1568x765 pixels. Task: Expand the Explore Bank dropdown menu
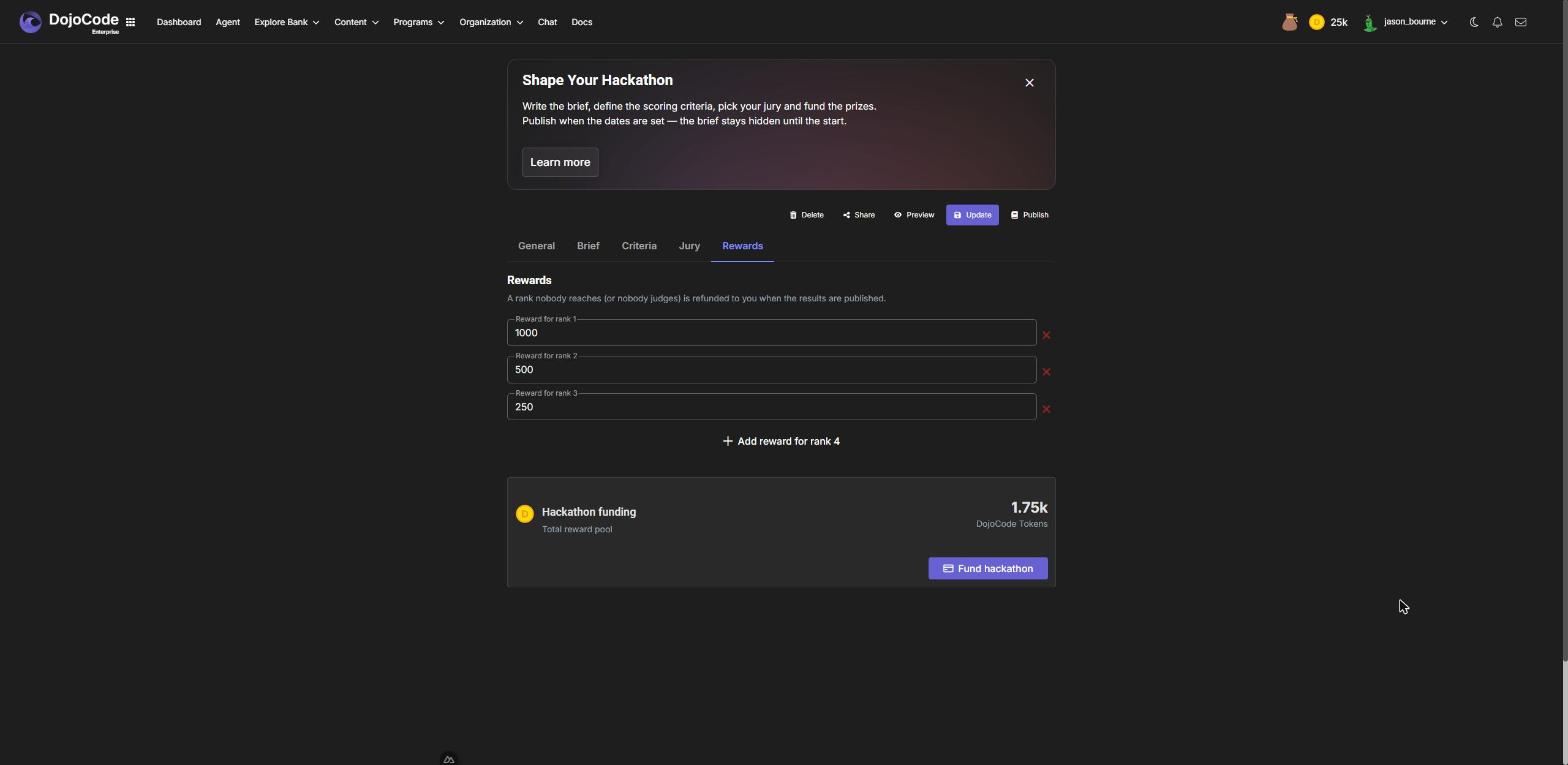tap(286, 22)
